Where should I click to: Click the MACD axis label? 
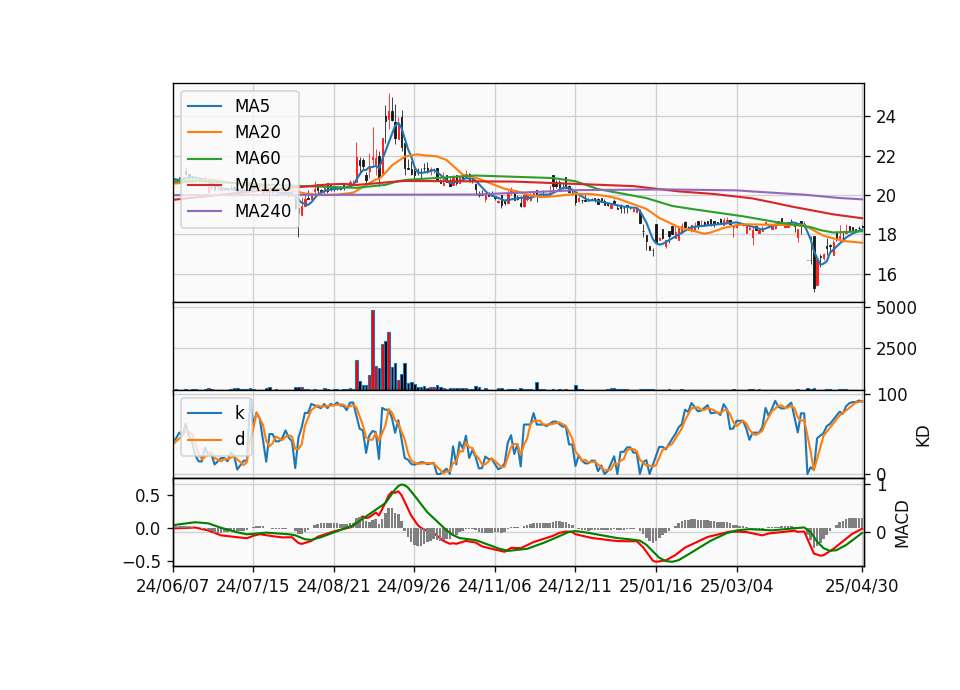pos(901,524)
